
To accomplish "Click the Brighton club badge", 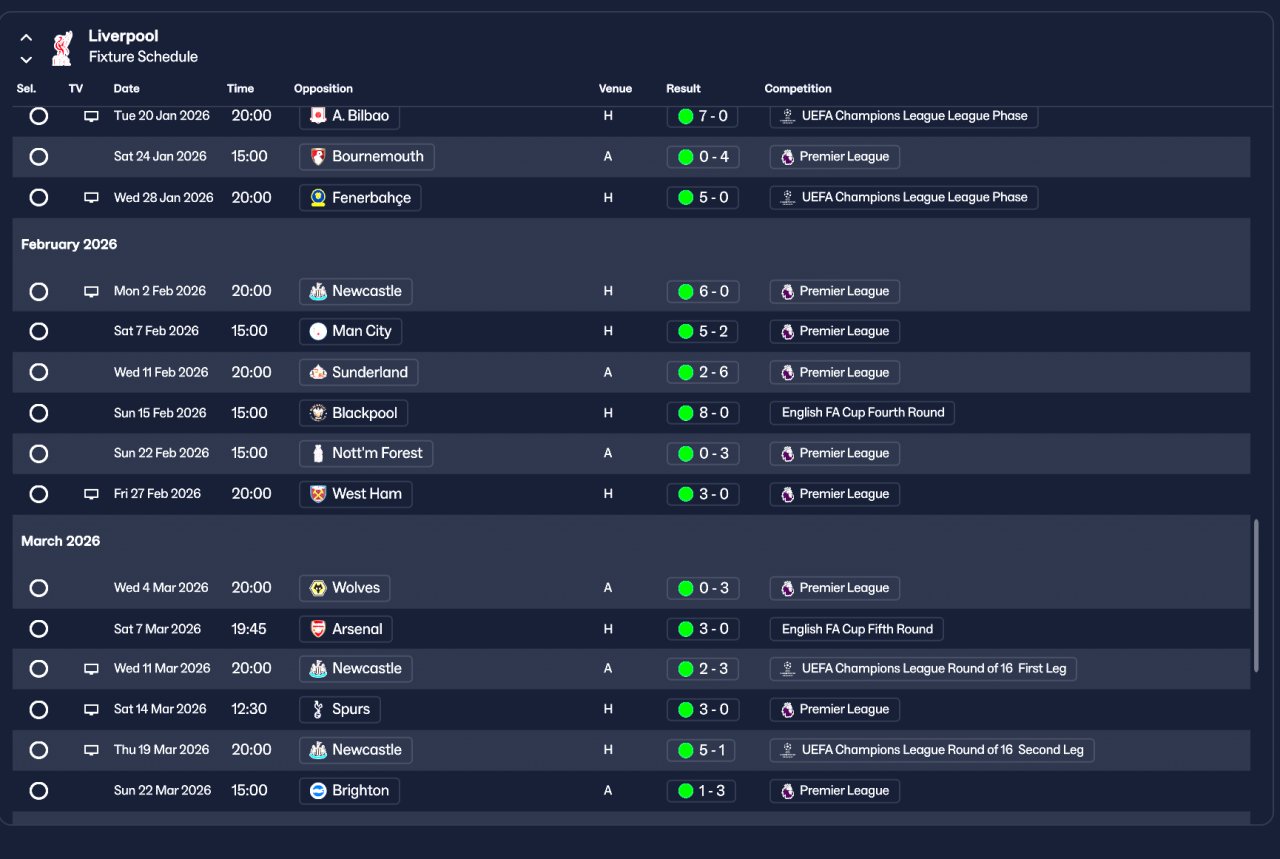I will (318, 790).
